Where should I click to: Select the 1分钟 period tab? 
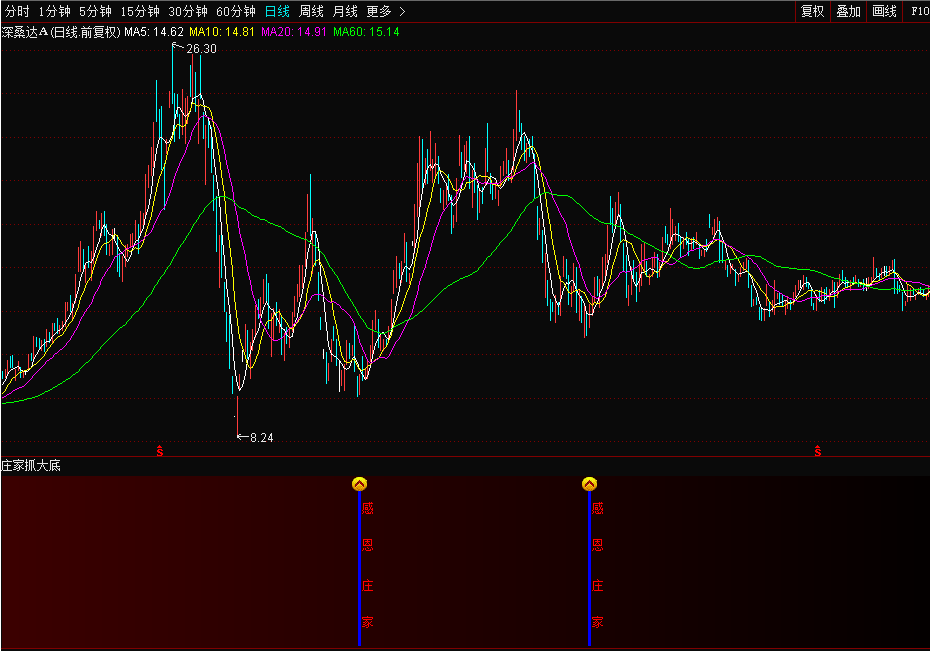[55, 11]
